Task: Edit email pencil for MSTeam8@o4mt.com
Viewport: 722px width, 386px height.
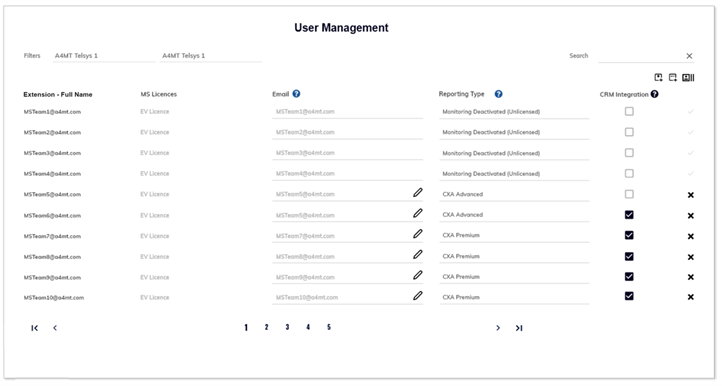Action: coord(418,254)
